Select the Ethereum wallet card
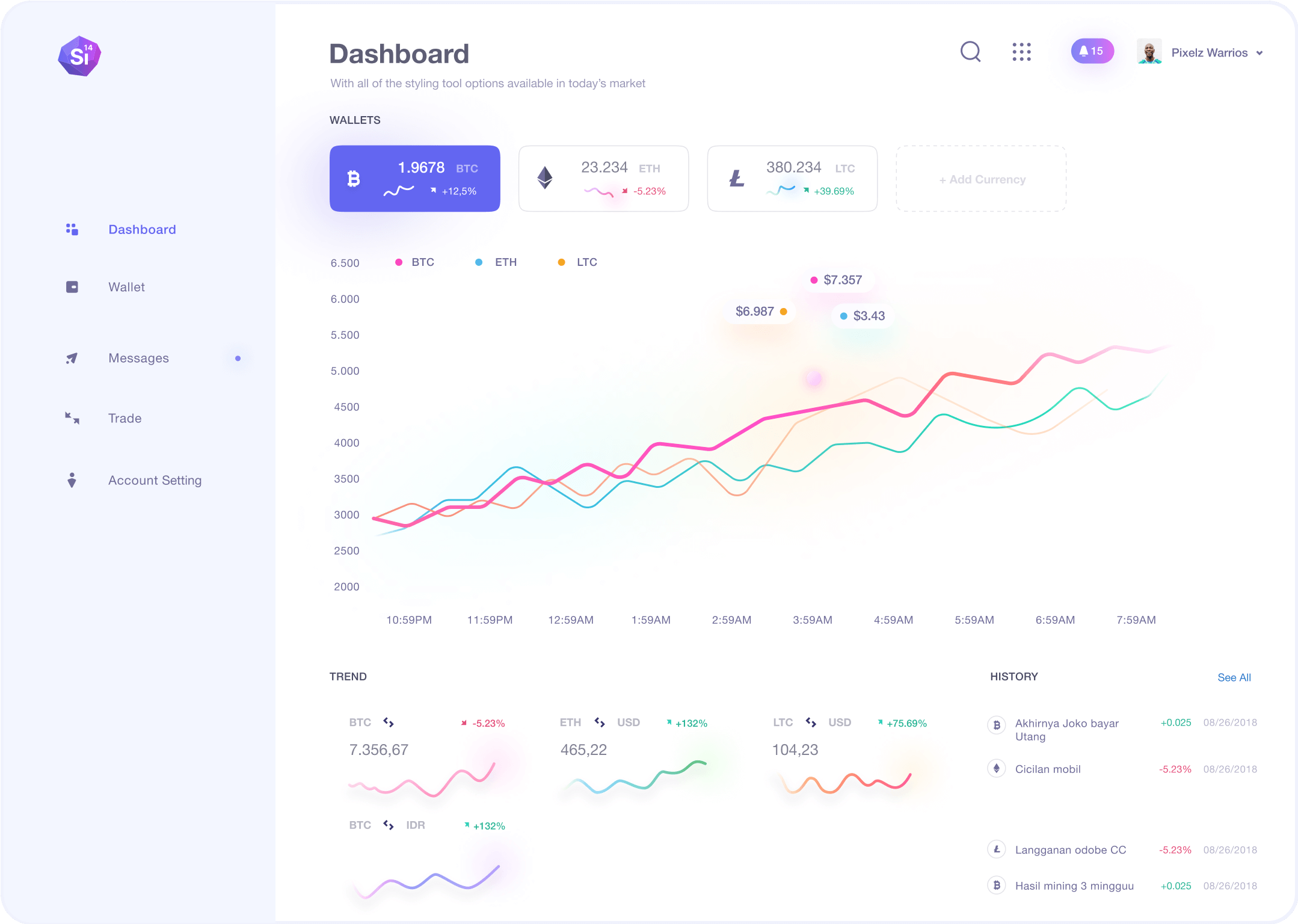The height and width of the screenshot is (924, 1298). tap(601, 179)
